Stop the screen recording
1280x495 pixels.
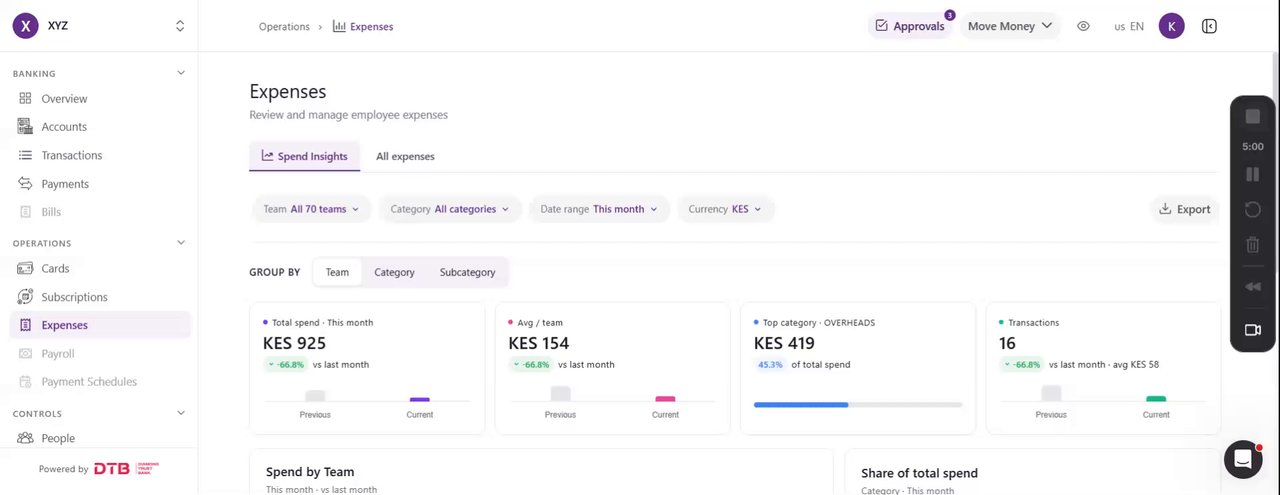[1252, 117]
